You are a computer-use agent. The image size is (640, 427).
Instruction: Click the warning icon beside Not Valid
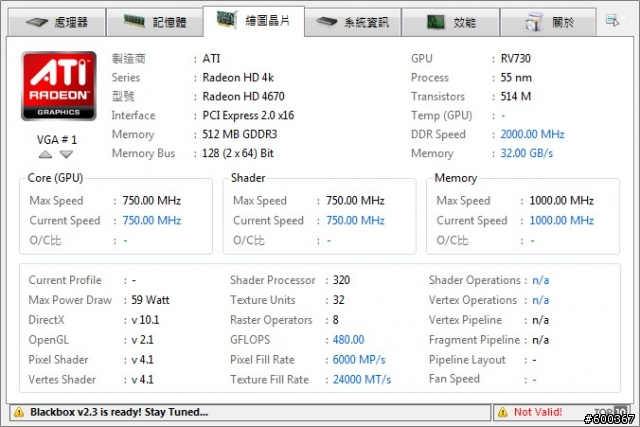pos(503,412)
